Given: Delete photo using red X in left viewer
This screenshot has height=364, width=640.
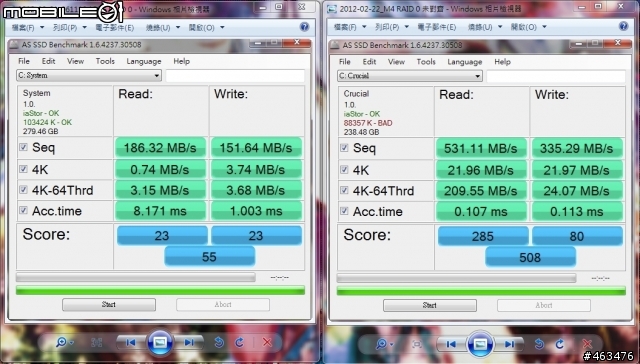Looking at the screenshot, I should click(x=267, y=342).
